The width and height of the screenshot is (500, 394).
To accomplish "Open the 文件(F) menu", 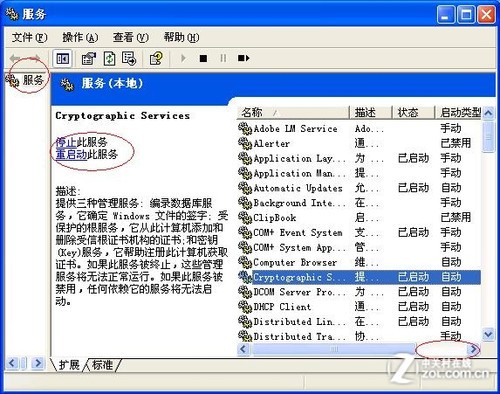I will tap(29, 37).
